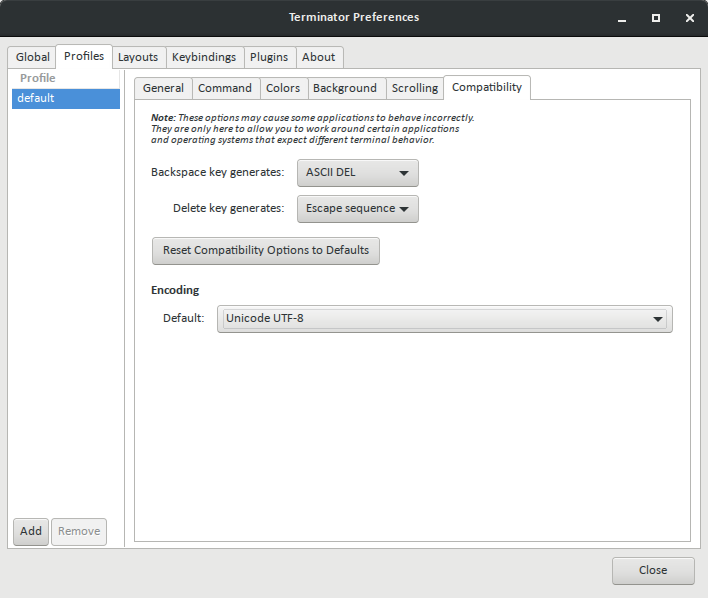Click the 'Backspace key generates:' label
Image resolution: width=708 pixels, height=598 pixels.
point(217,173)
